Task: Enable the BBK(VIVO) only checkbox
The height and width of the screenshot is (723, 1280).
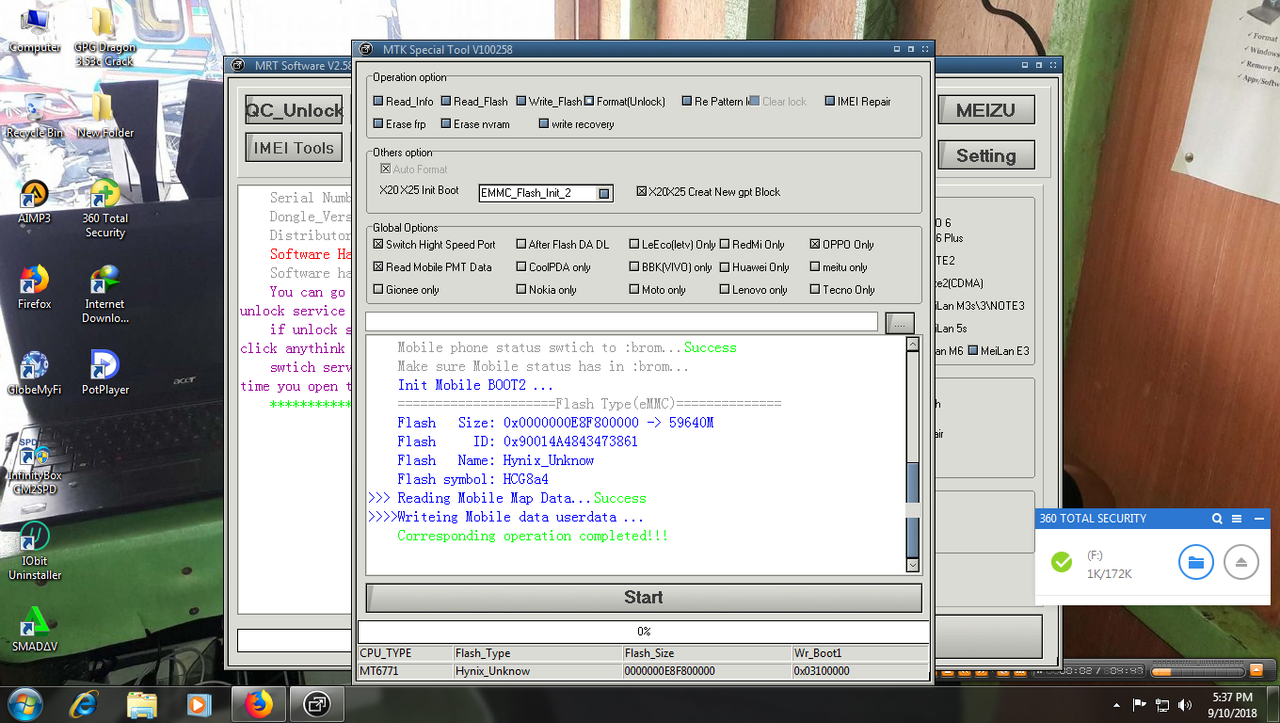Action: click(x=670, y=268)
